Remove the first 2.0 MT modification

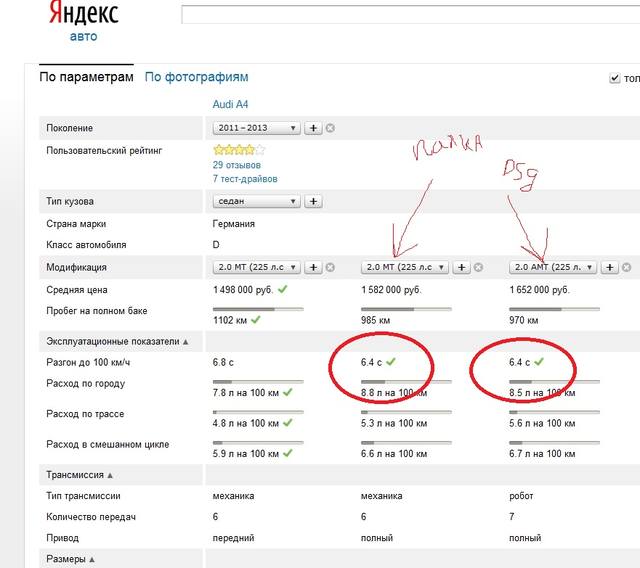[330, 267]
